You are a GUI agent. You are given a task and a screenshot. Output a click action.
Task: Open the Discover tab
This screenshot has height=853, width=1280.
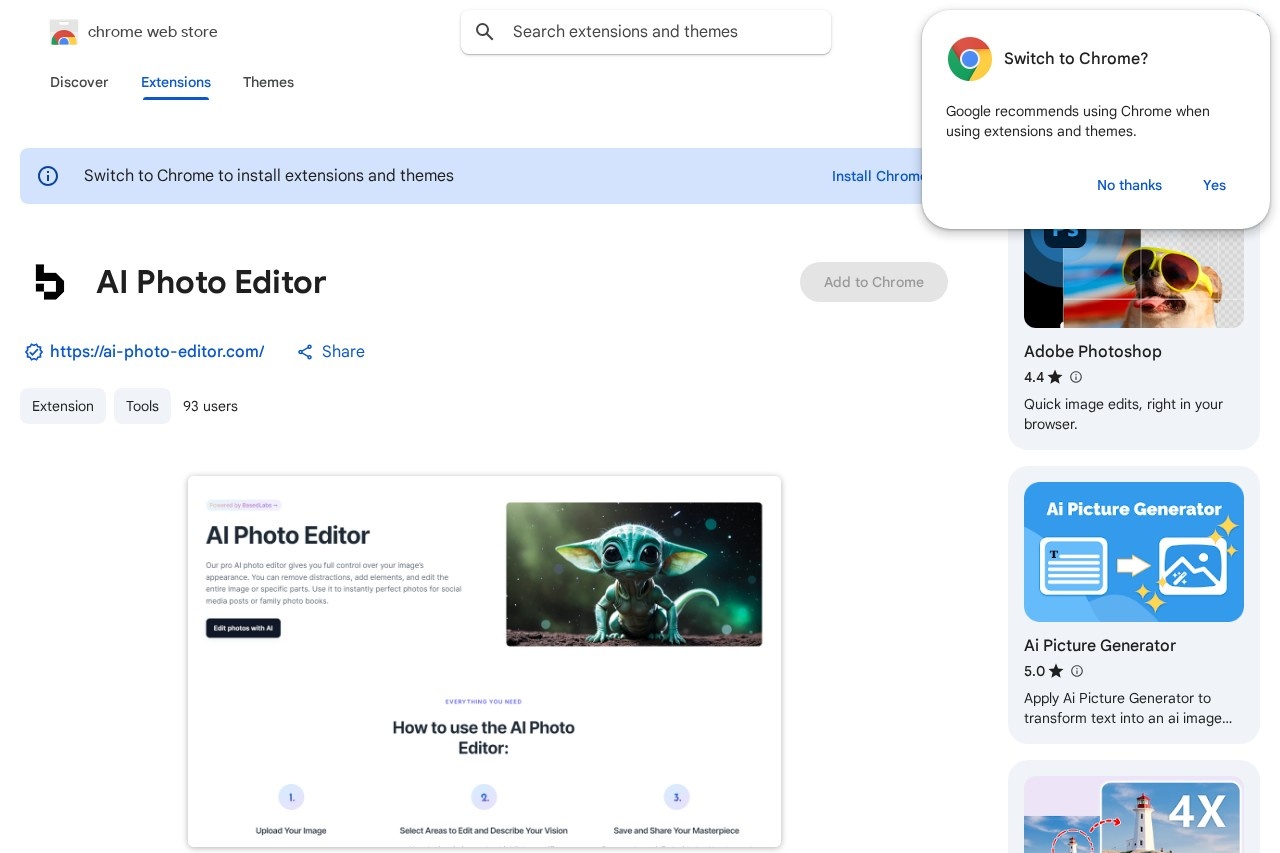point(79,82)
